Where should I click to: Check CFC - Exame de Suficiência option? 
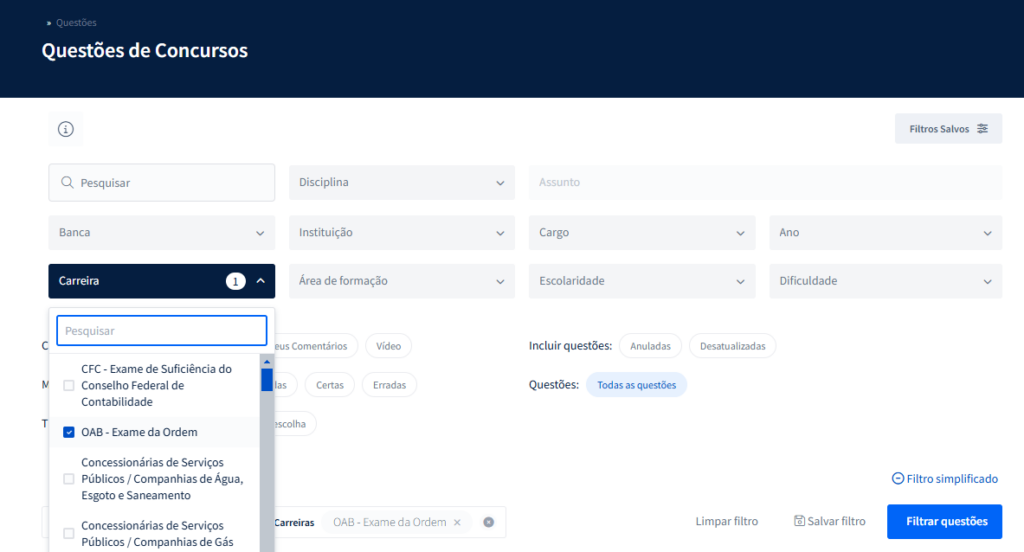pos(69,385)
